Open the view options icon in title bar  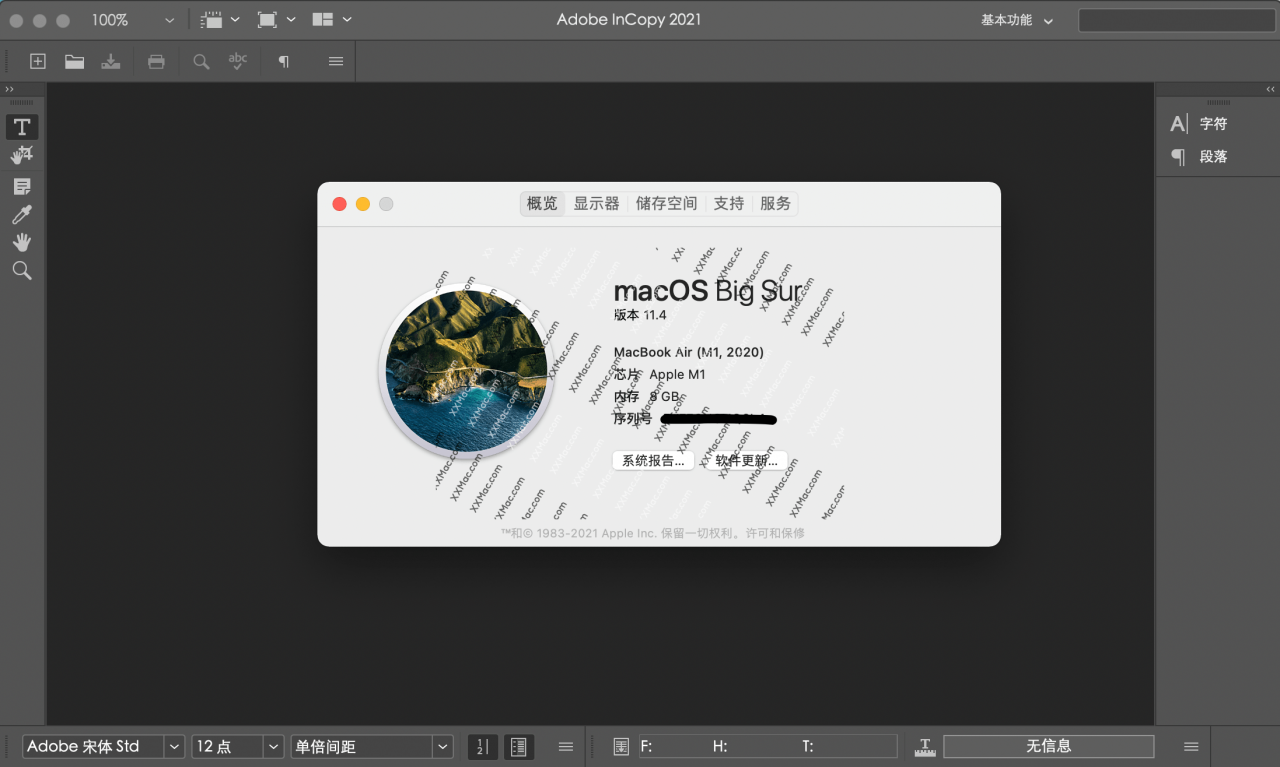pyautogui.click(x=211, y=20)
